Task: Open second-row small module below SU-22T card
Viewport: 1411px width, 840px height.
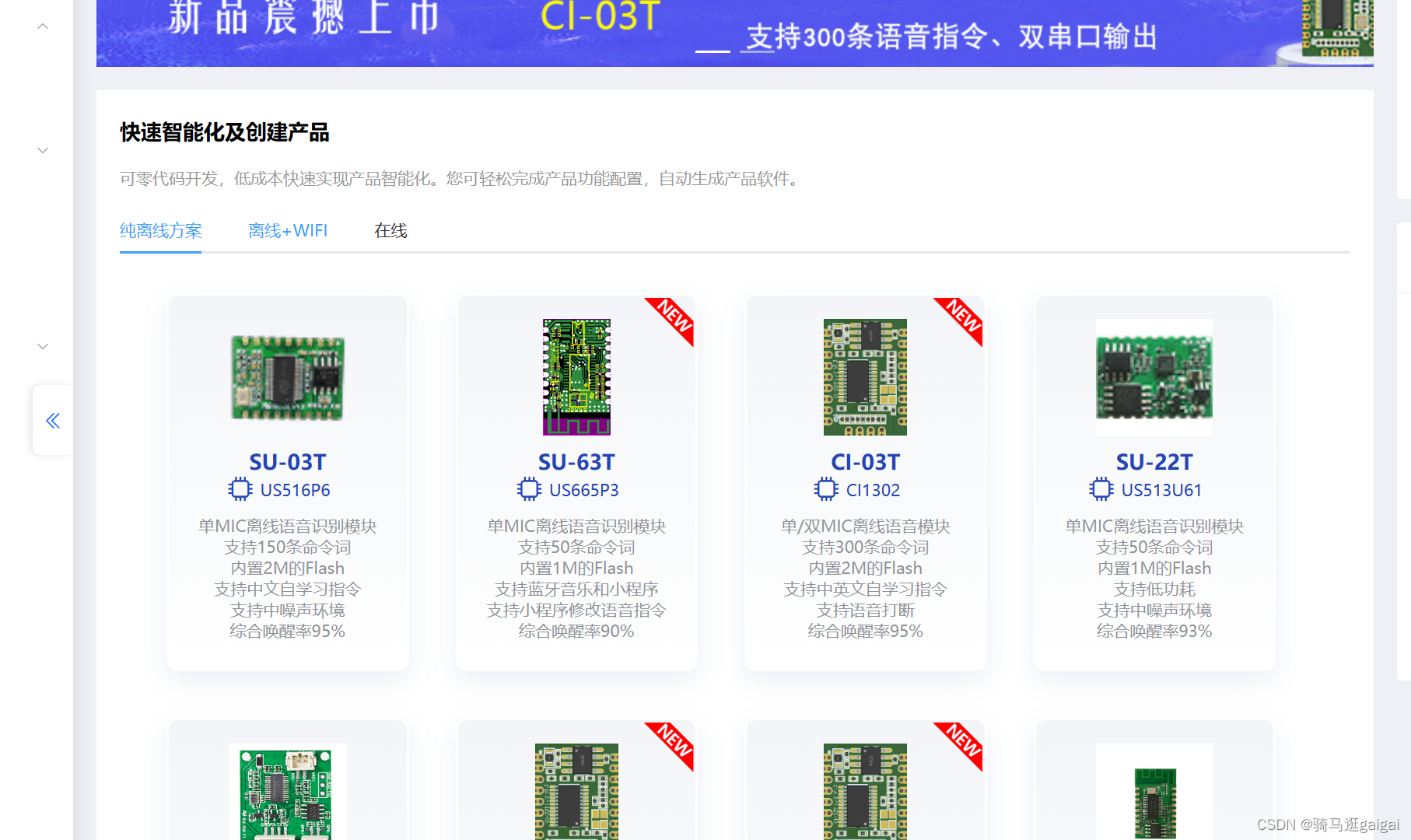Action: point(1154,792)
